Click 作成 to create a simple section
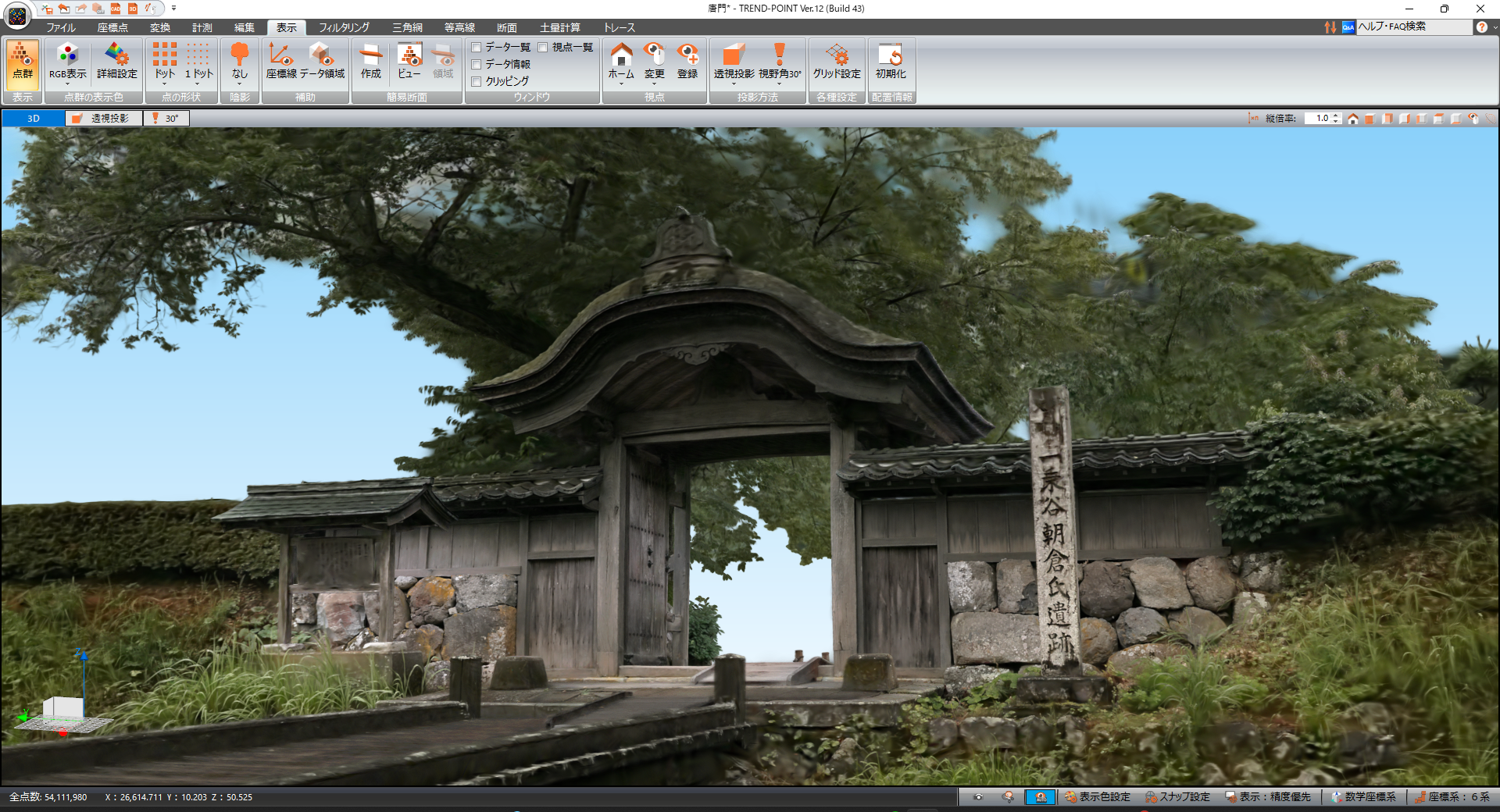This screenshot has width=1500, height=812. [x=370, y=61]
